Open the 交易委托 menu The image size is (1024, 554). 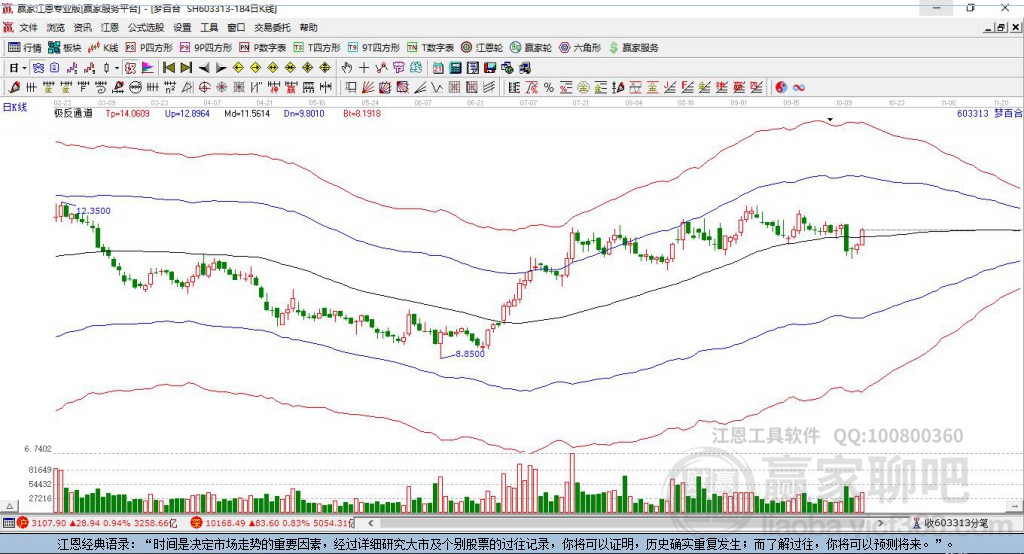click(272, 27)
